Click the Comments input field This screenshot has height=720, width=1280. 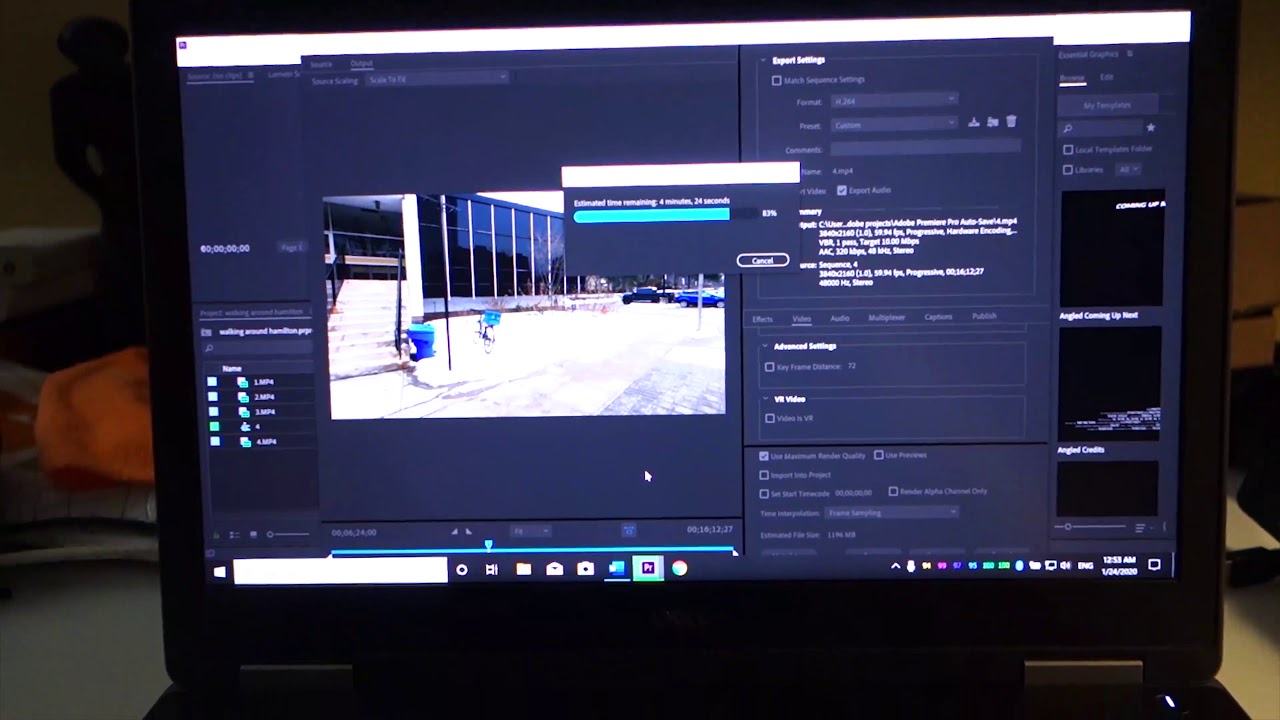point(926,148)
